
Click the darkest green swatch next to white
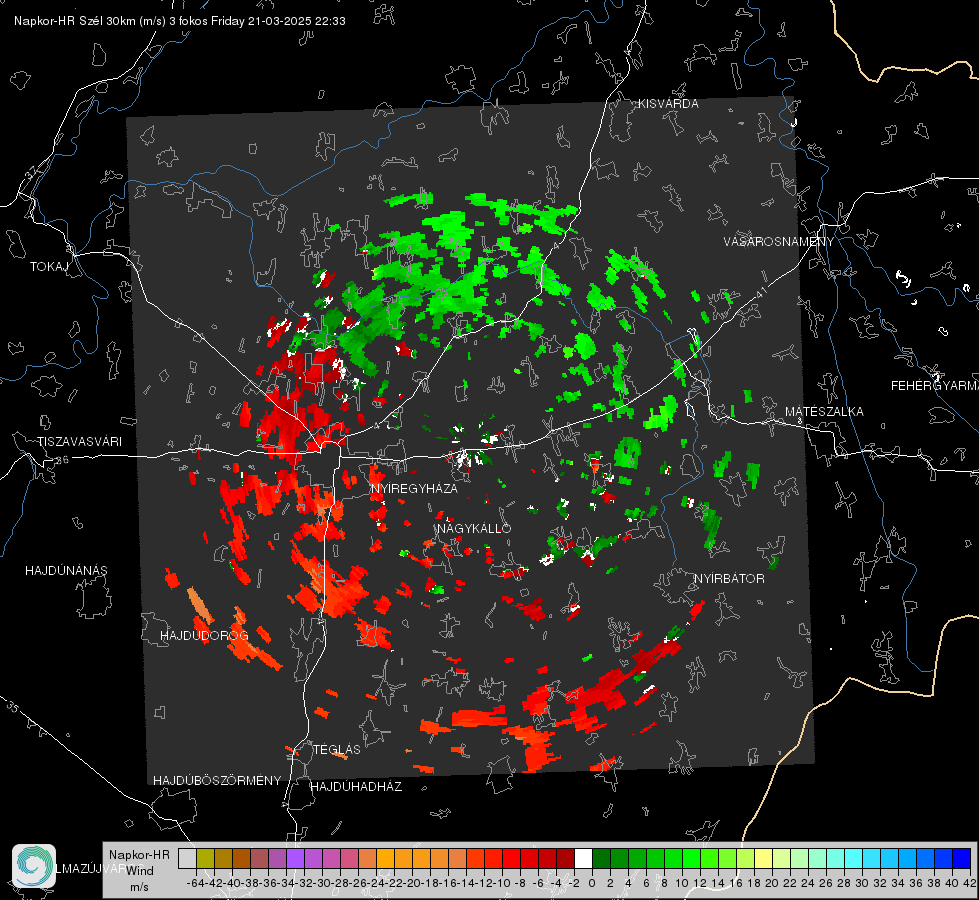coord(601,858)
